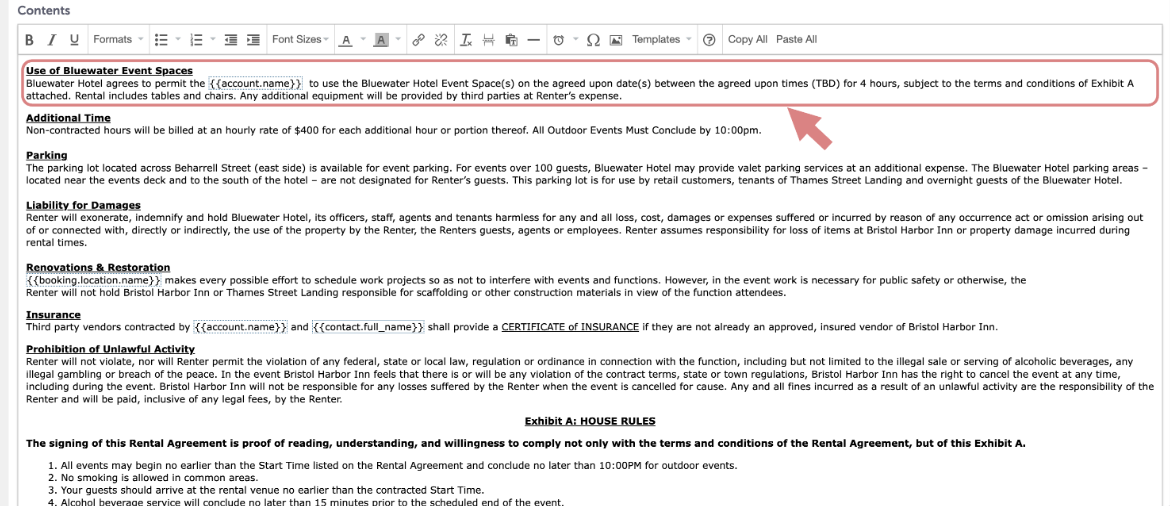This screenshot has width=1170, height=506.
Task: Click the Paste All button
Action: [796, 40]
